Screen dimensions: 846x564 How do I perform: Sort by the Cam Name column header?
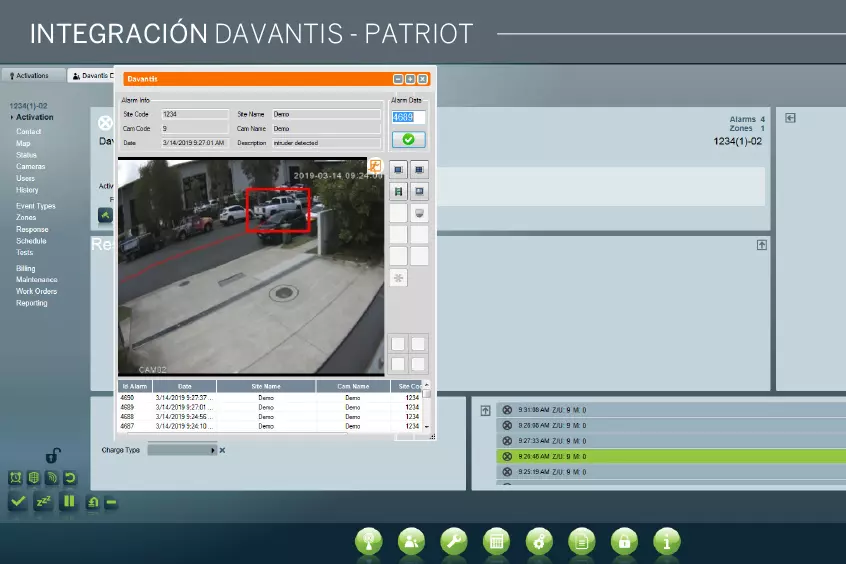pos(353,386)
